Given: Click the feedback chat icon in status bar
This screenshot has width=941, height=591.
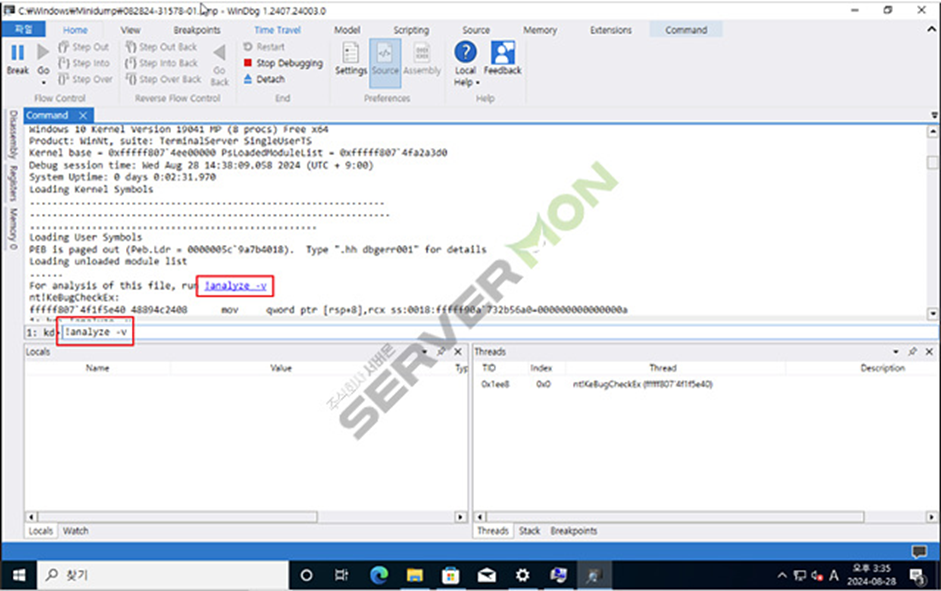Looking at the screenshot, I should pos(919,551).
